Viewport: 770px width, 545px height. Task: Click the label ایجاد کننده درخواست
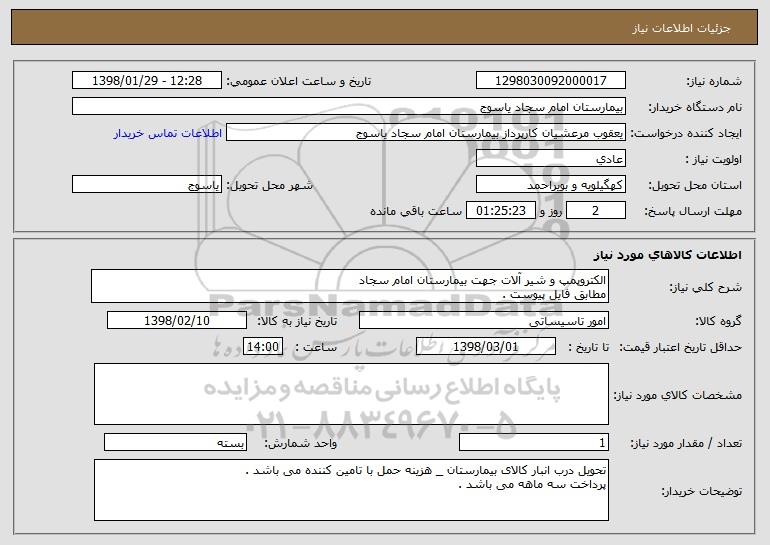(686, 133)
